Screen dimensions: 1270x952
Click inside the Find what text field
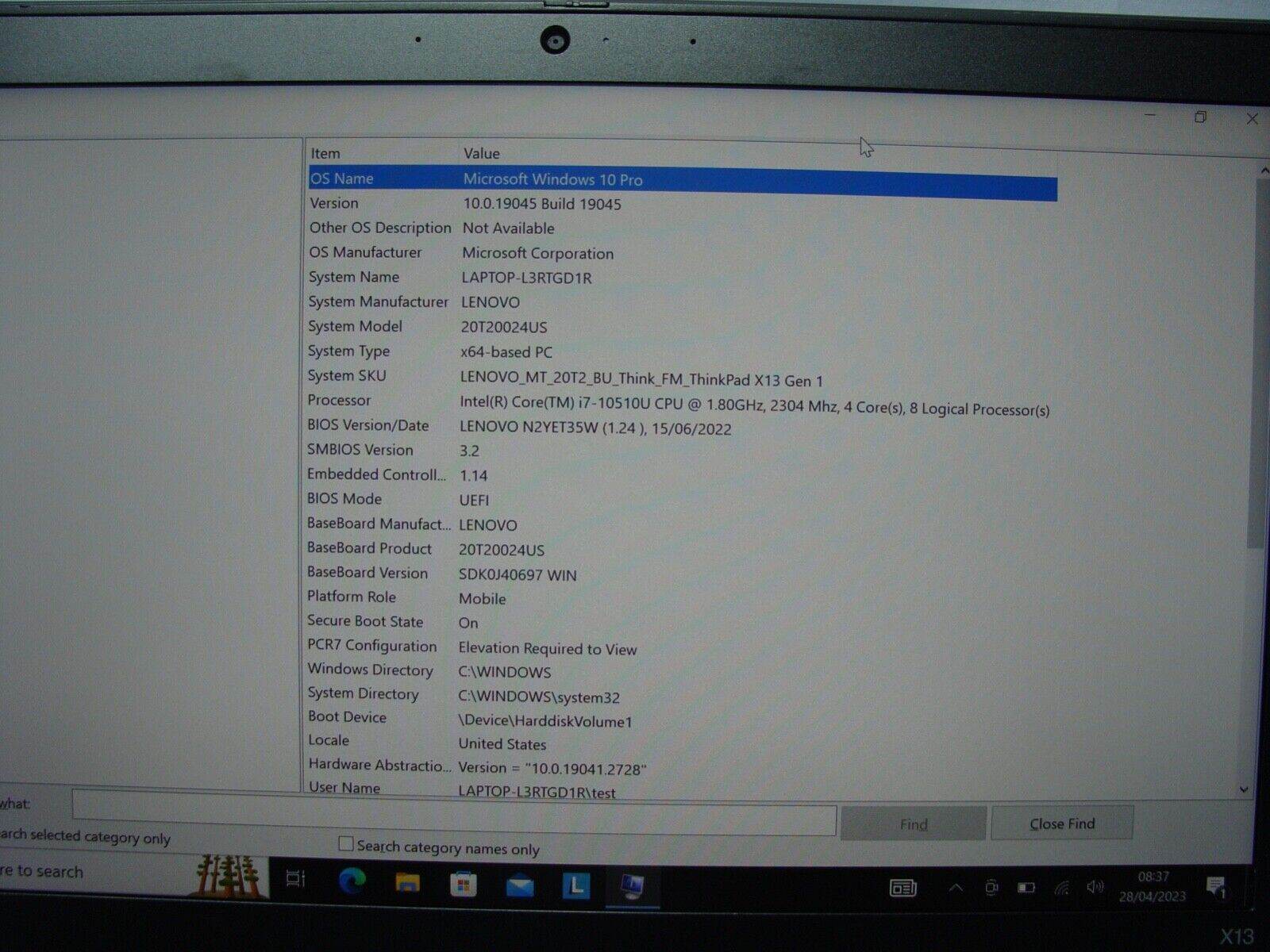(452, 821)
